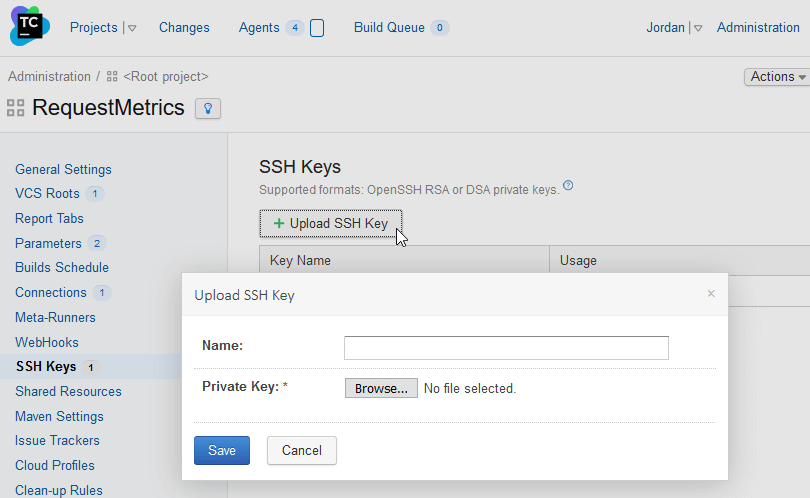Click the <Root project> breadcrumb
Image resolution: width=810 pixels, height=498 pixels.
coord(166,76)
